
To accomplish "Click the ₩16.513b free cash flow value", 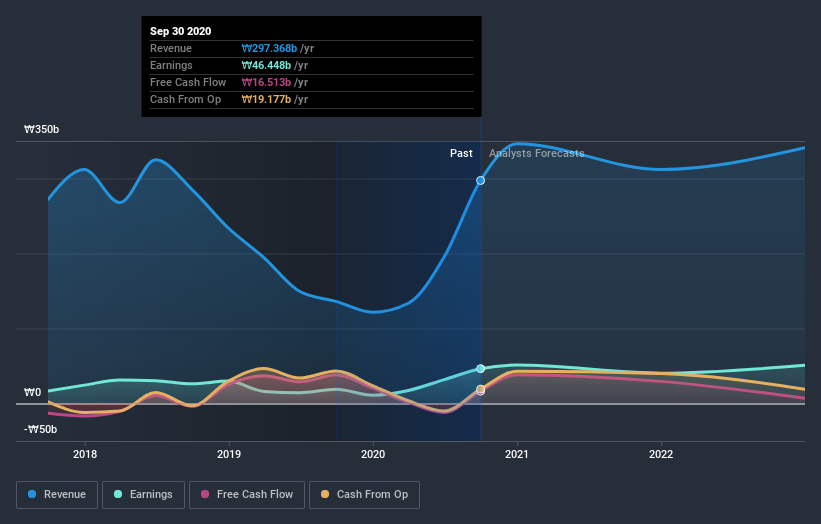I will coord(266,82).
